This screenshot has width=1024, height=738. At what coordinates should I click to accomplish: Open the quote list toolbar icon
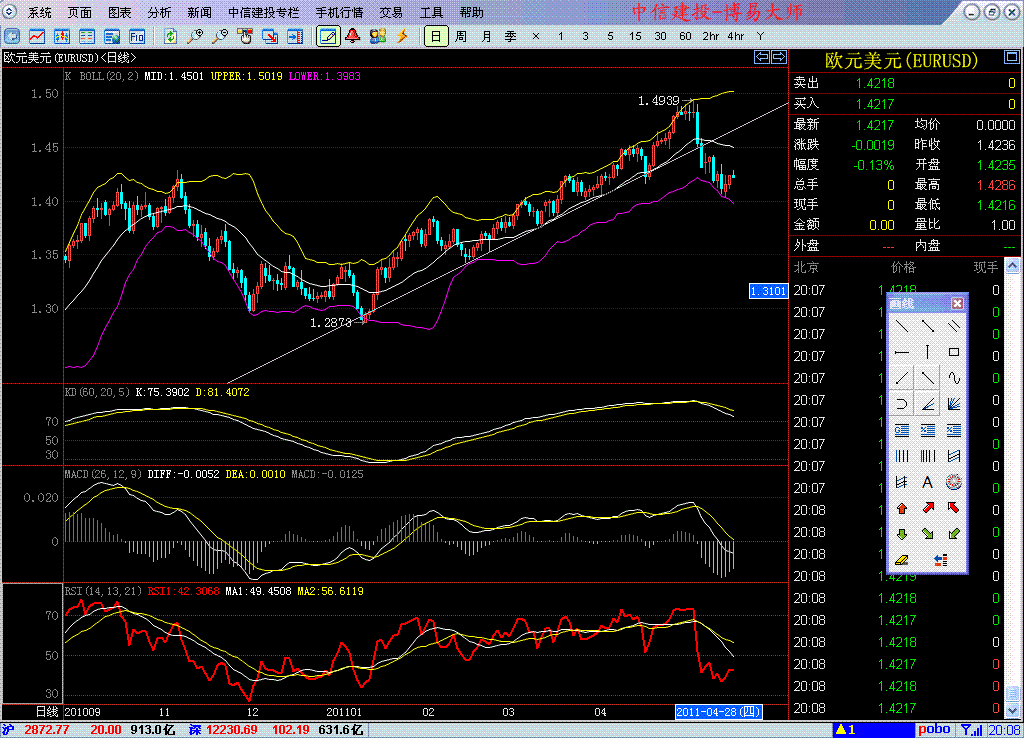(86, 37)
